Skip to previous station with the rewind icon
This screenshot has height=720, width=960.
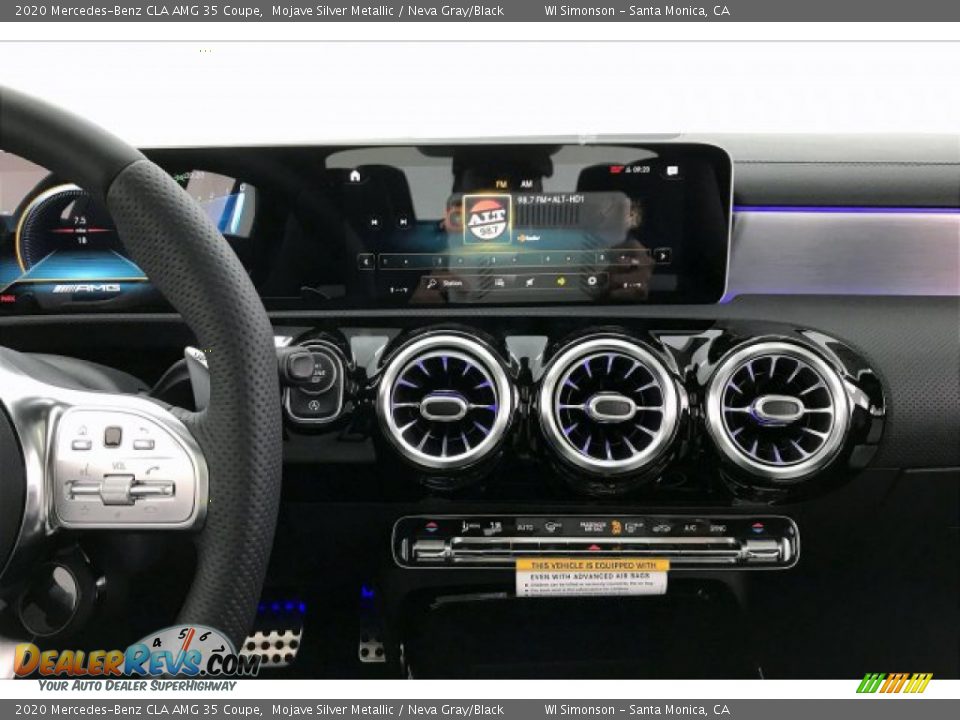click(x=374, y=222)
